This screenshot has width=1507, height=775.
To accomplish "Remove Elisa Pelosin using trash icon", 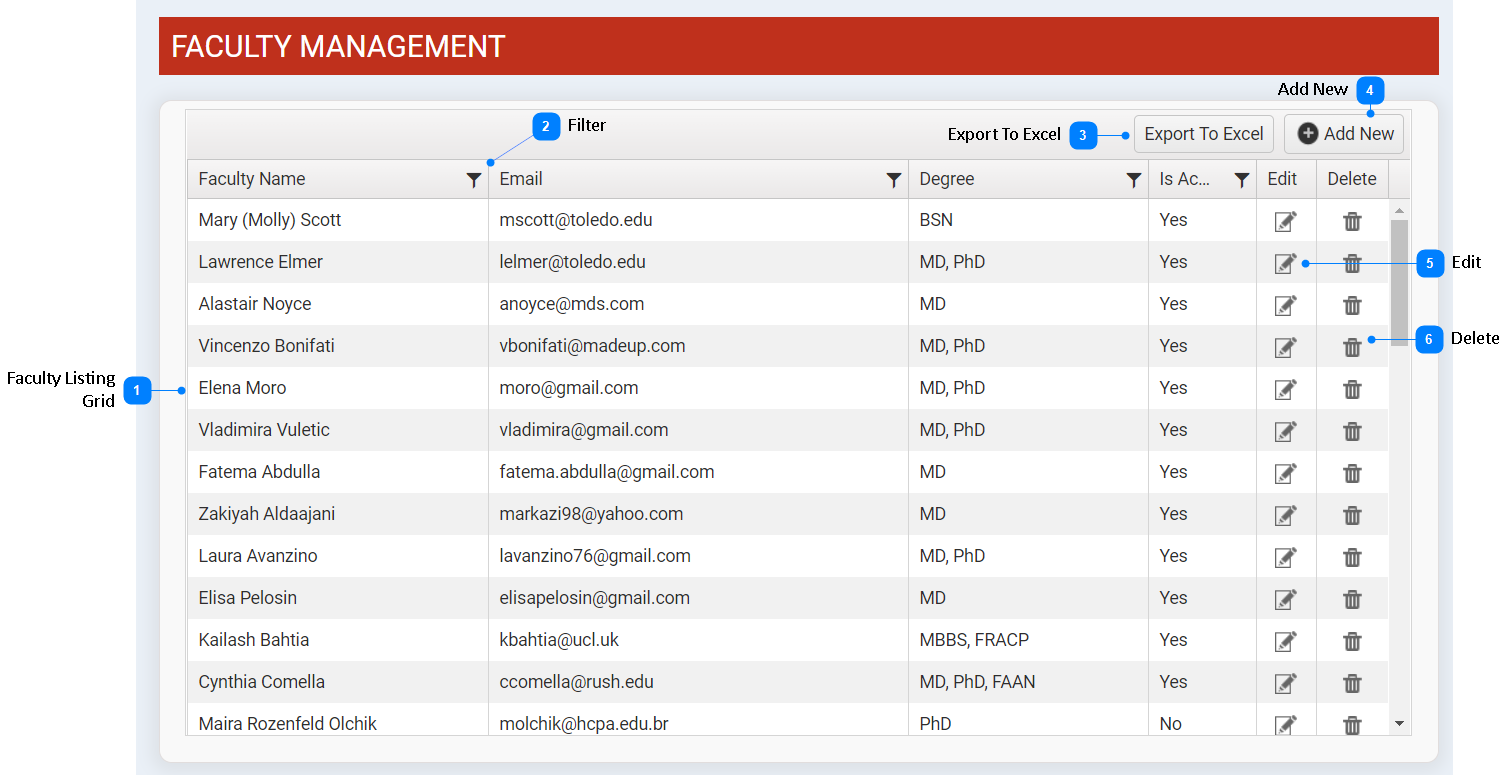I will [1352, 599].
